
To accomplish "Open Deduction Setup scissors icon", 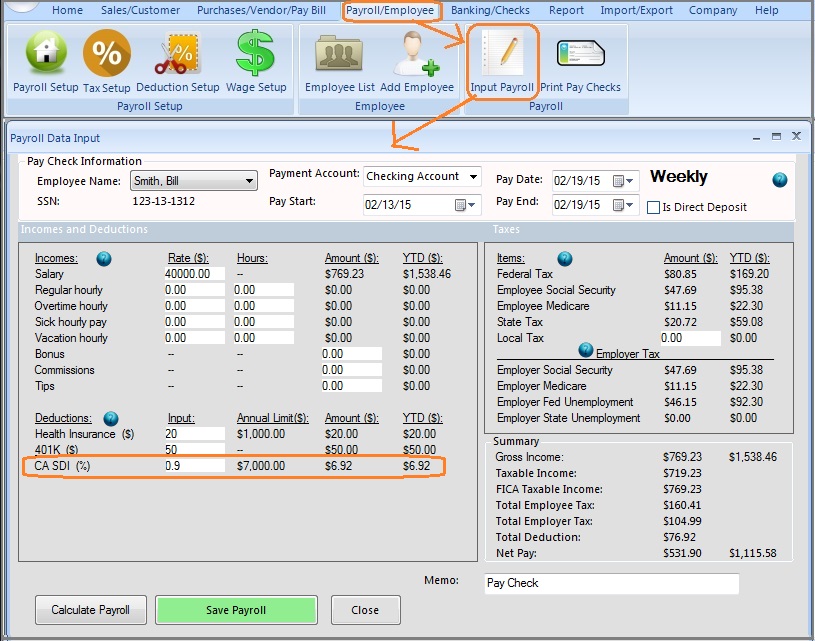I will (x=177, y=55).
